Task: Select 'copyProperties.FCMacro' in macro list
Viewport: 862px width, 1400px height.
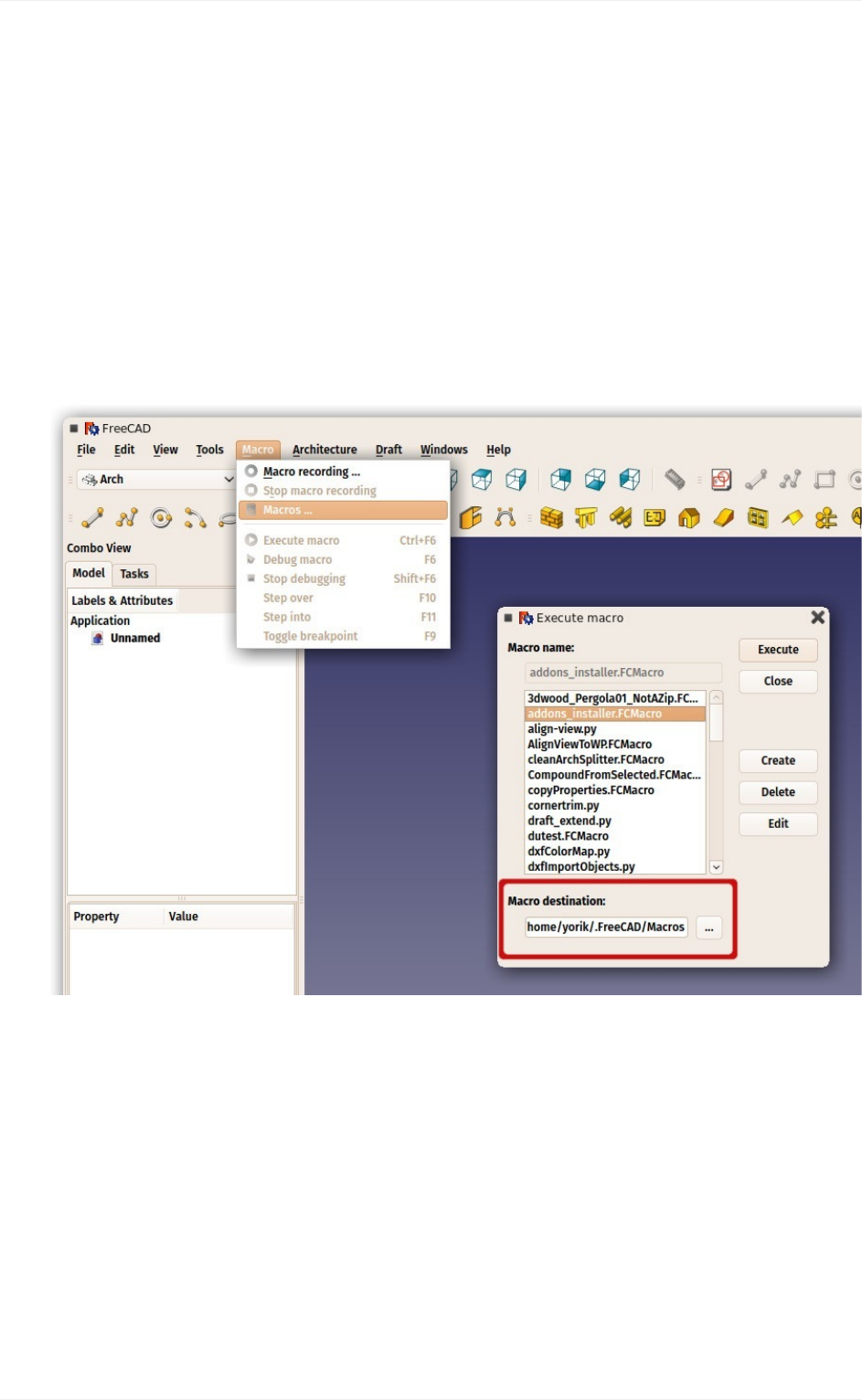Action: [x=615, y=790]
